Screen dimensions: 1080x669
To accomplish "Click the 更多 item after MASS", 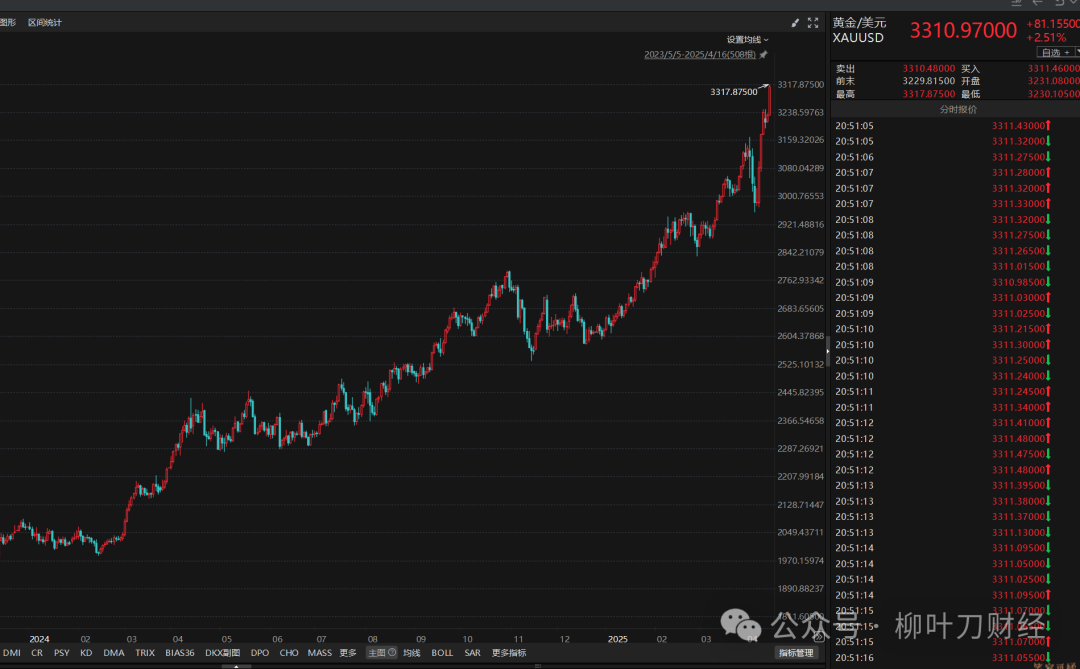I will (x=348, y=653).
